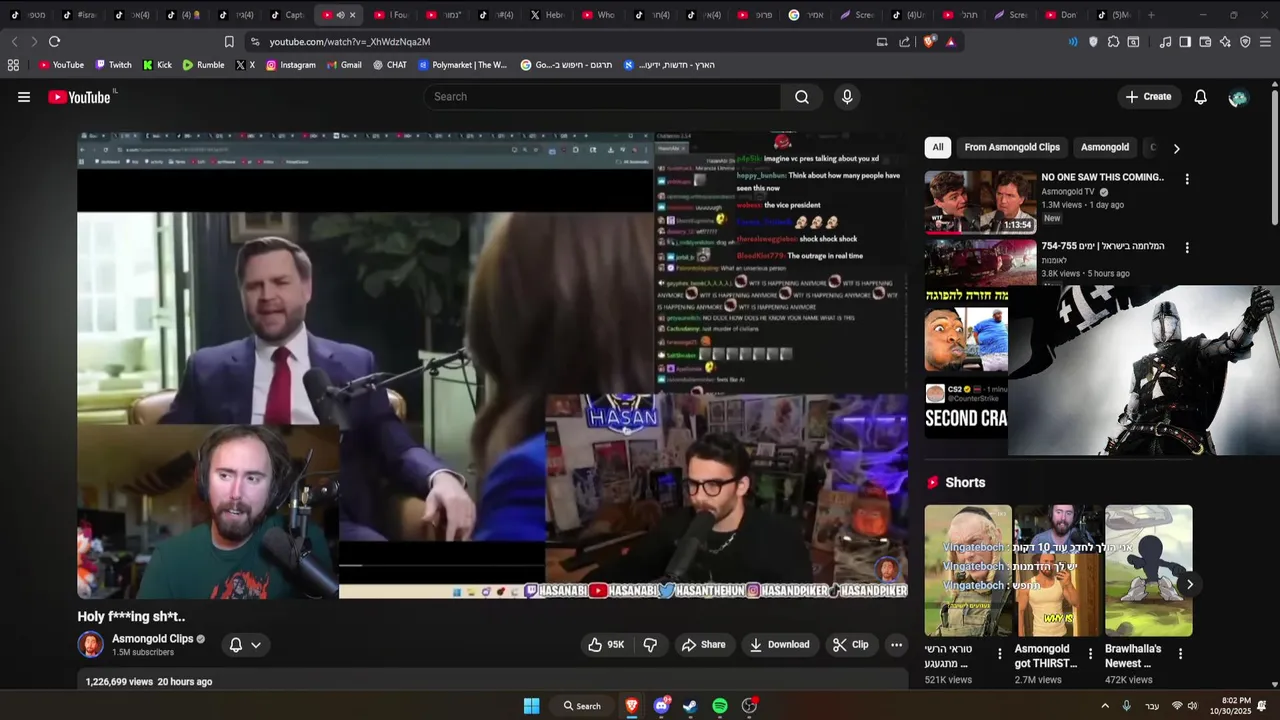Open Spotify from the taskbar
Viewport: 1280px width, 720px height.
click(x=720, y=706)
